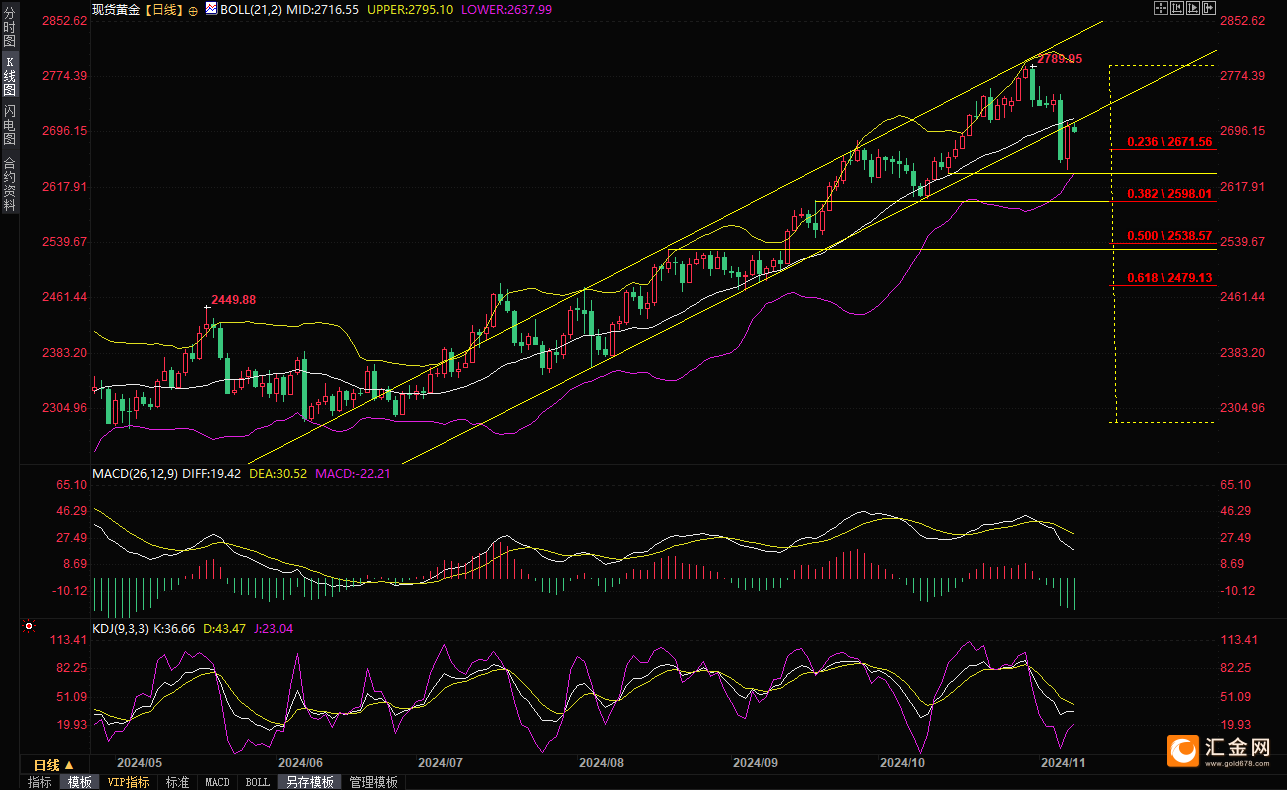Select the 模板 bottom tab
Viewport: 1287px width, 790px height.
point(79,782)
